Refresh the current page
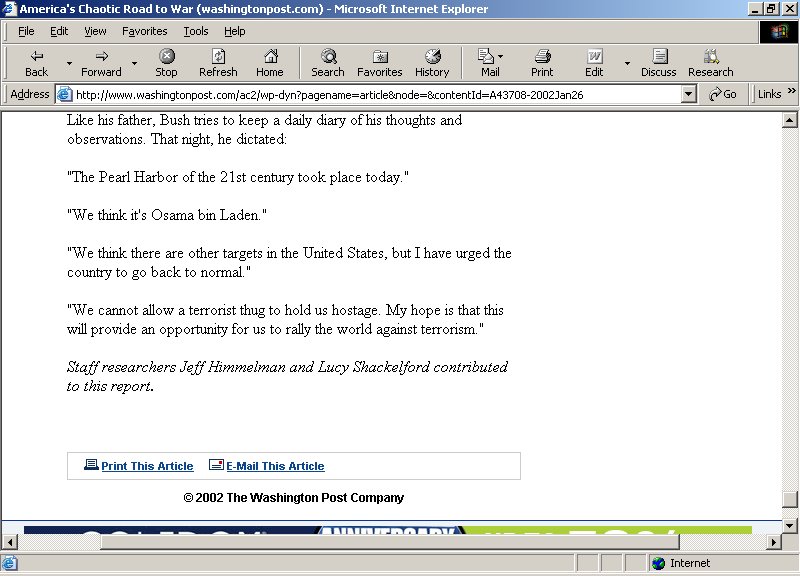The width and height of the screenshot is (800, 576). (218, 63)
